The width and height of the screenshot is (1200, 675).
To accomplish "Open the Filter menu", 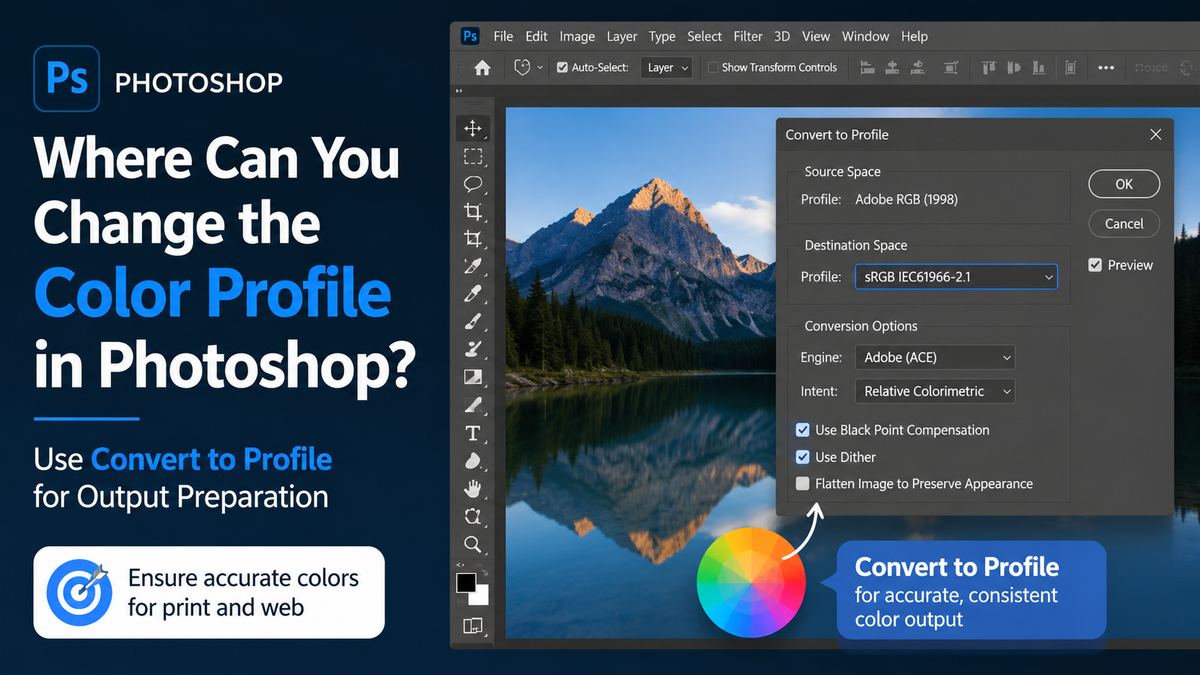I will [x=748, y=36].
